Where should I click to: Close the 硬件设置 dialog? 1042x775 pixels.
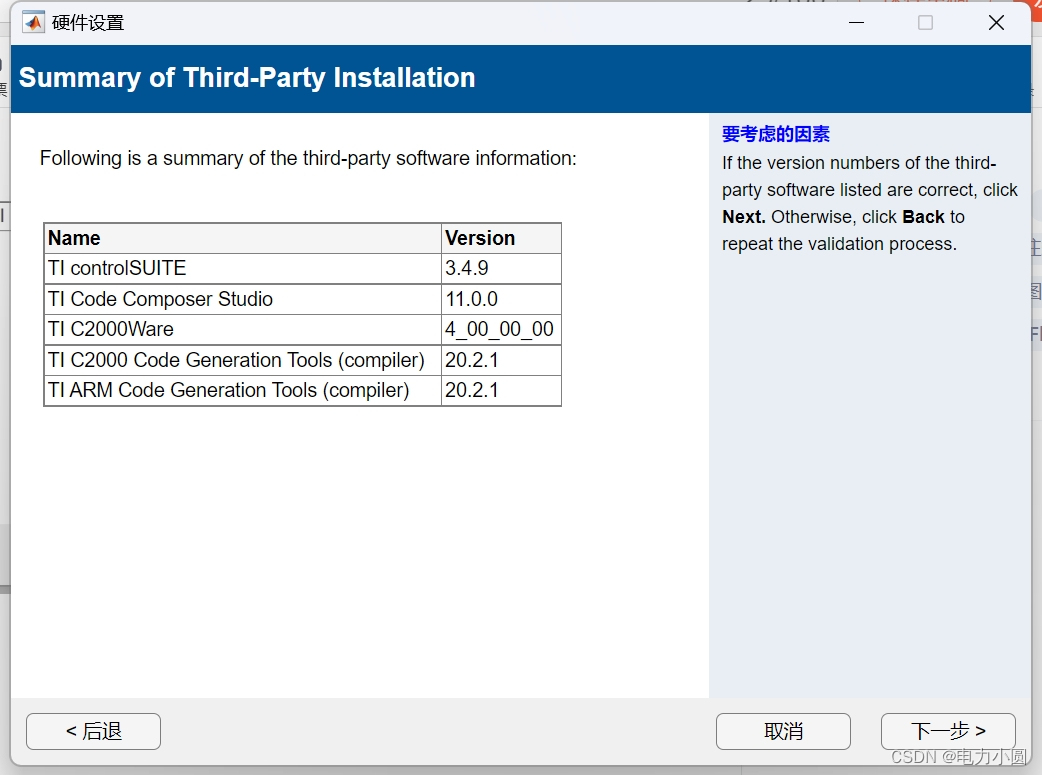(996, 23)
